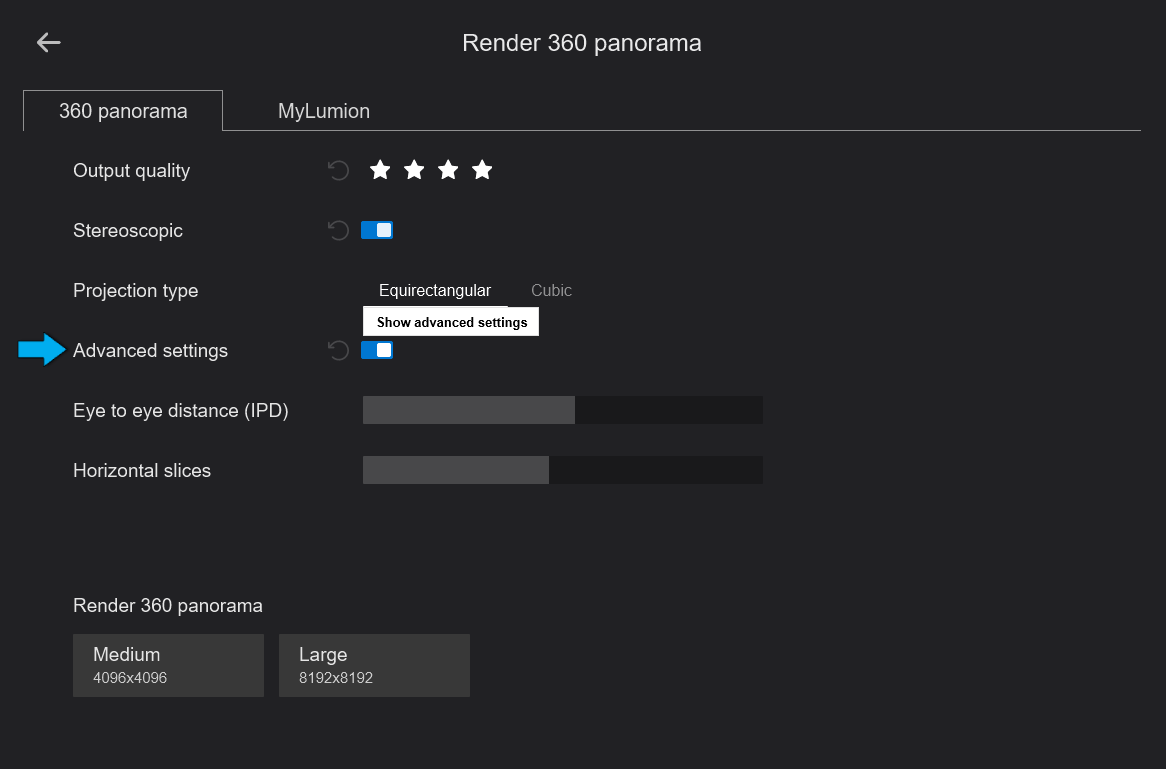The width and height of the screenshot is (1166, 769).
Task: Select Equirectangular projection type
Action: pyautogui.click(x=435, y=291)
